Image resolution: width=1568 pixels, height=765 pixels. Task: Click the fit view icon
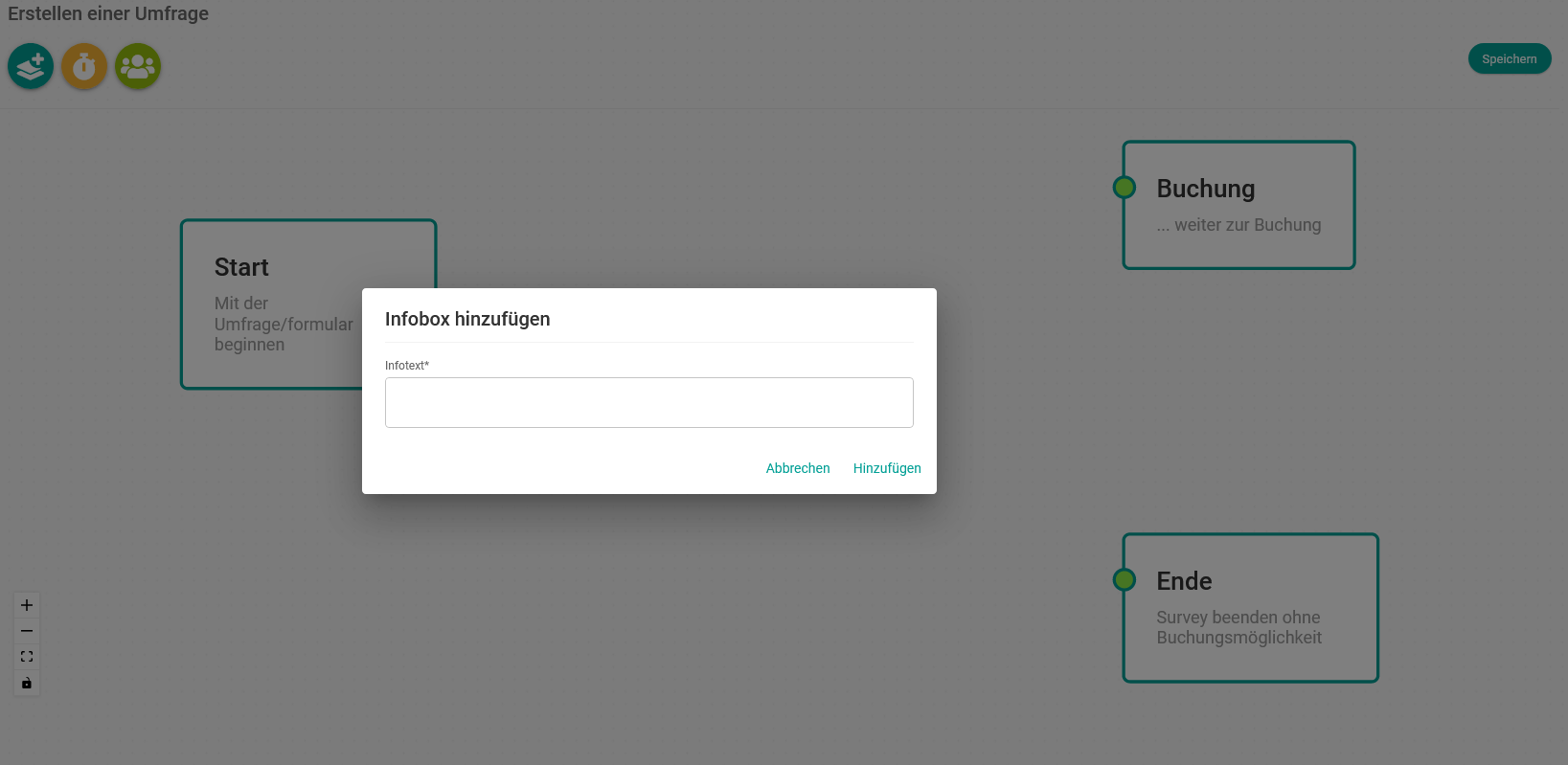coord(27,657)
